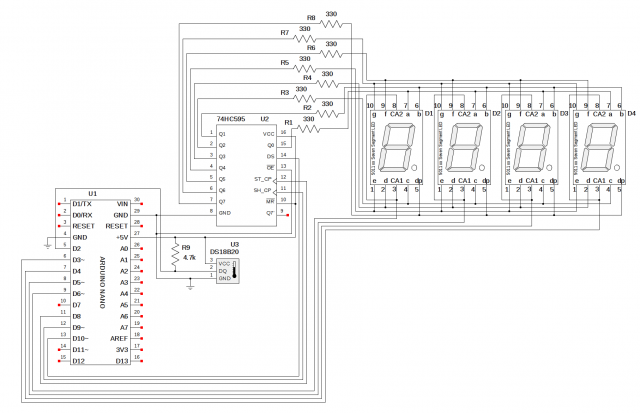Click the 4.7k resistor value label
The height and width of the screenshot is (413, 640).
tap(189, 258)
